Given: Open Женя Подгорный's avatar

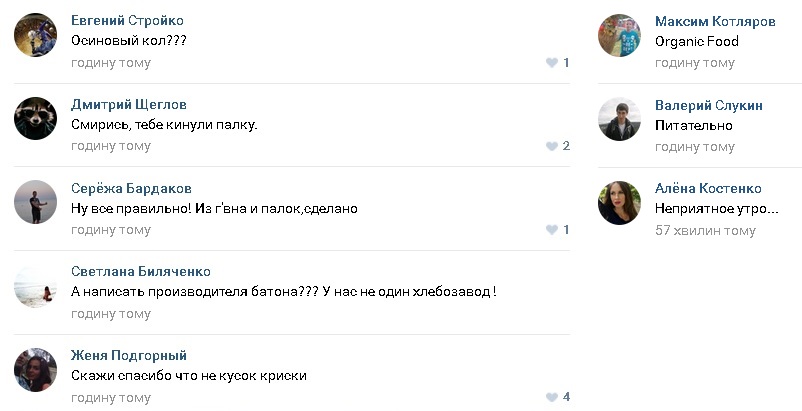Looking at the screenshot, I should coord(35,369).
